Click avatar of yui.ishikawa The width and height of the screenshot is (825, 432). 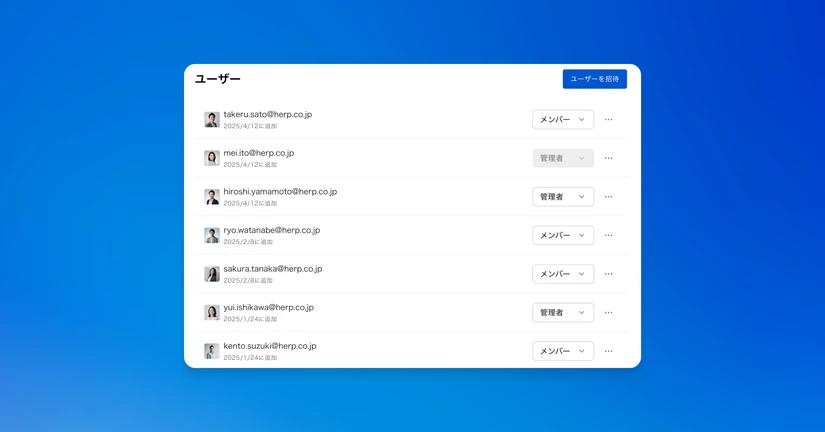click(212, 313)
